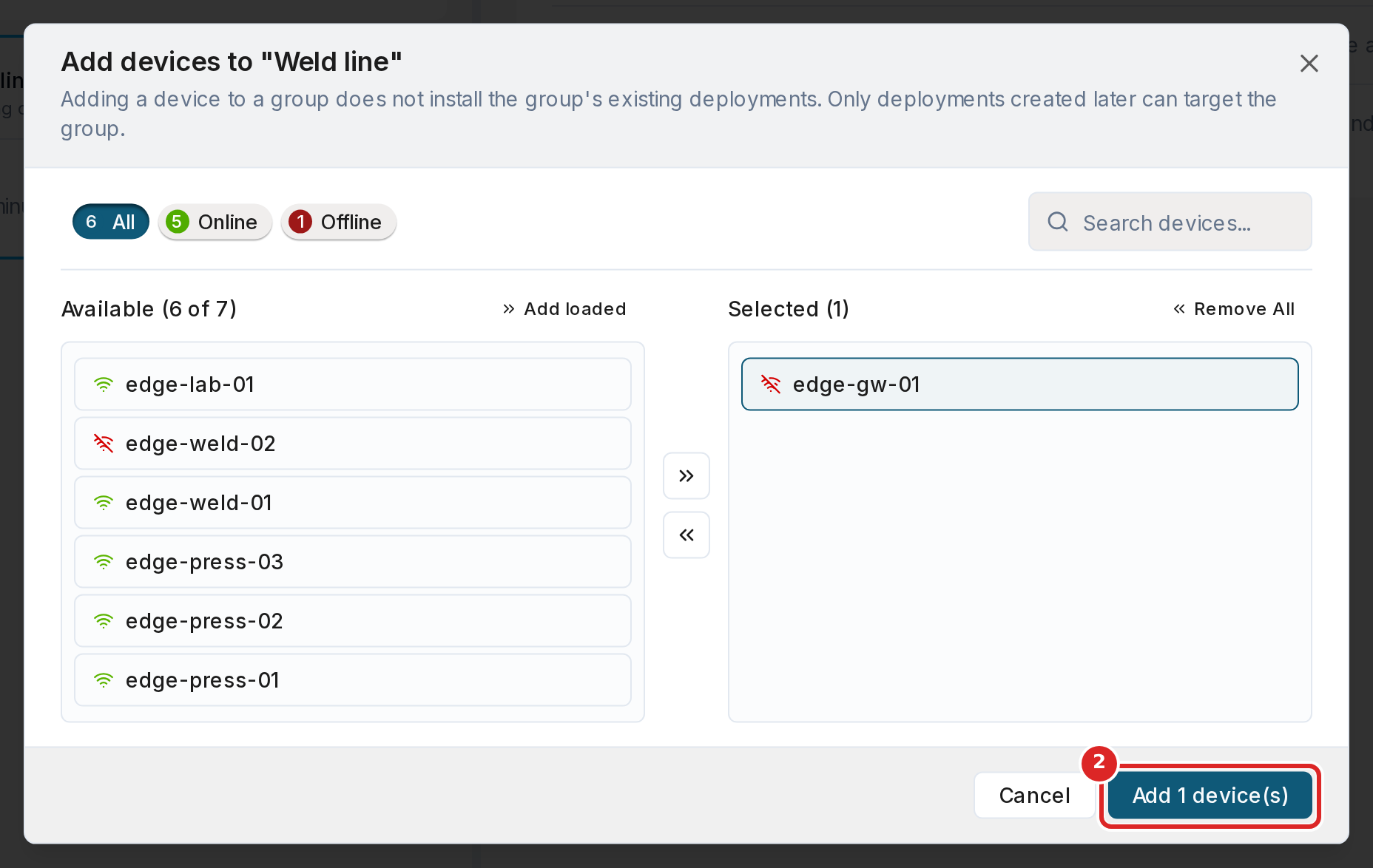Click the red 1 count badge
1373x868 pixels.
[300, 222]
